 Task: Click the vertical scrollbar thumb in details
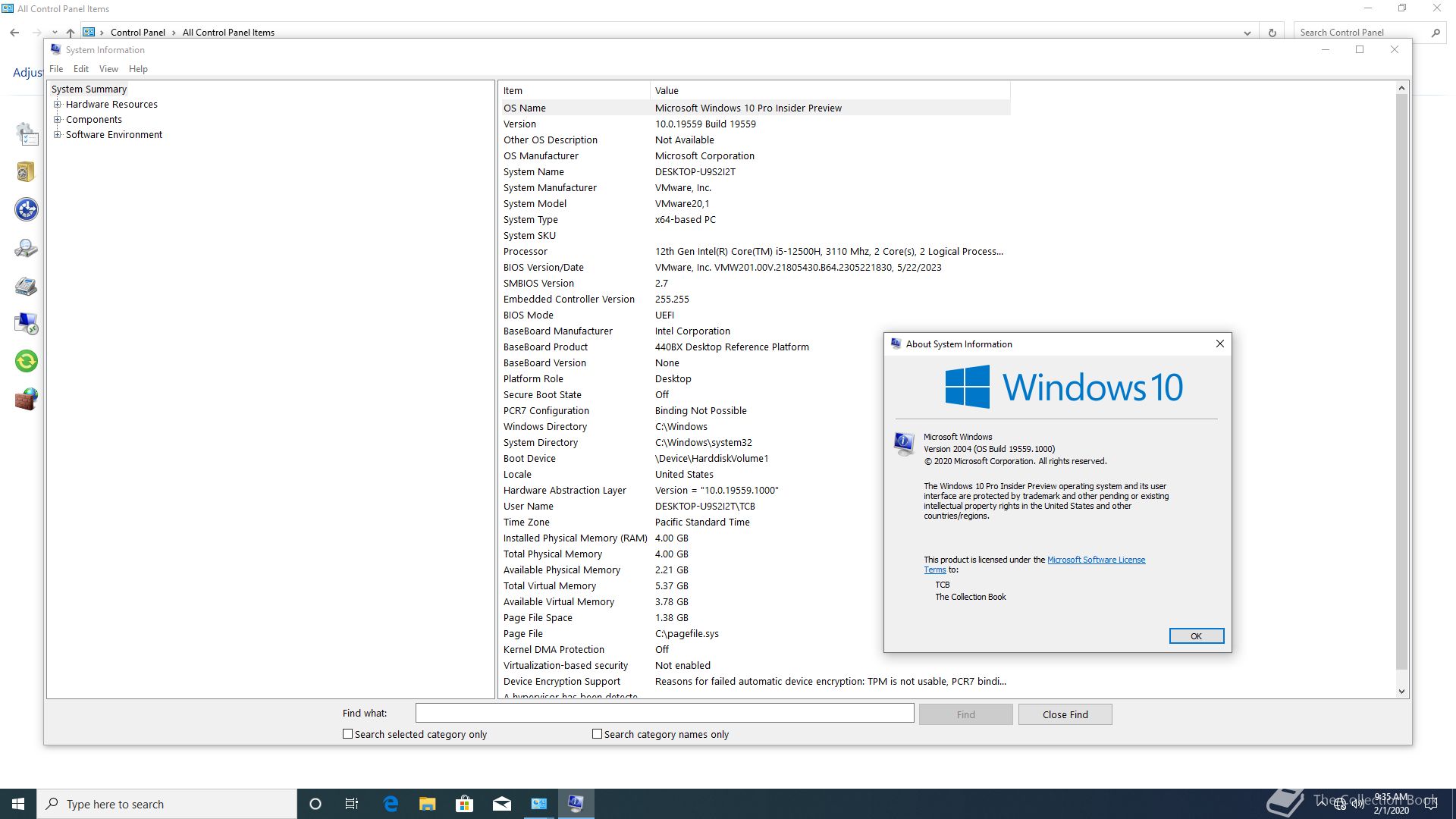coord(1401,382)
